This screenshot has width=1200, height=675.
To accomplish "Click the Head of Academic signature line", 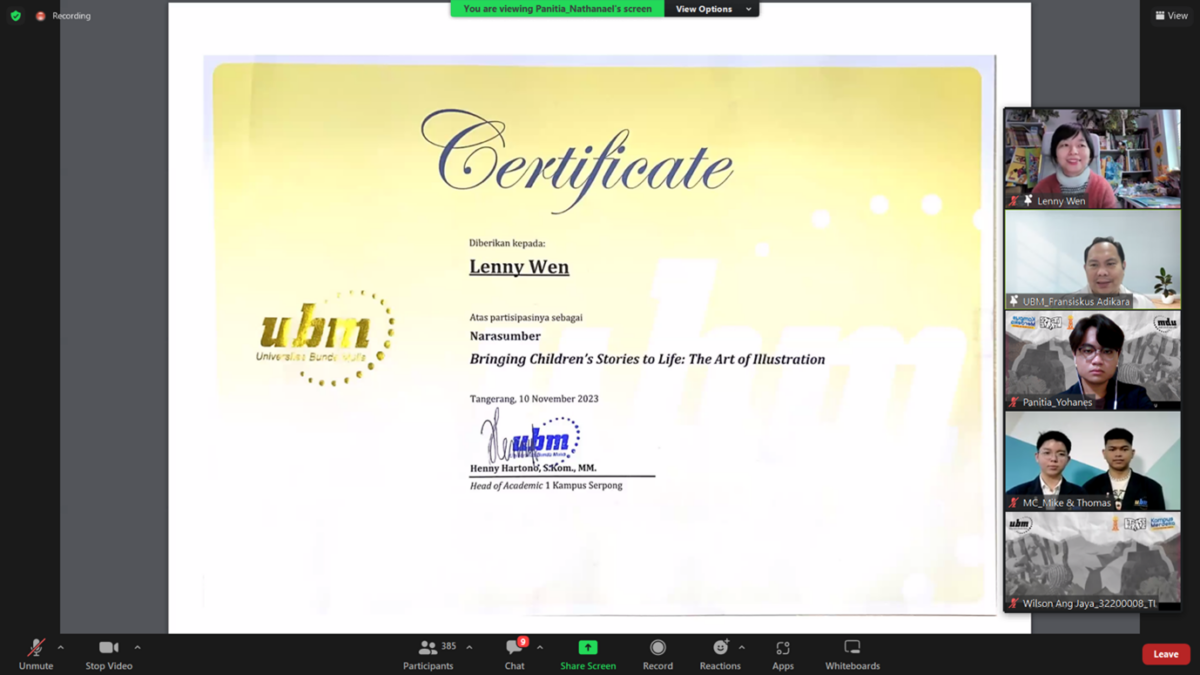I will 546,485.
